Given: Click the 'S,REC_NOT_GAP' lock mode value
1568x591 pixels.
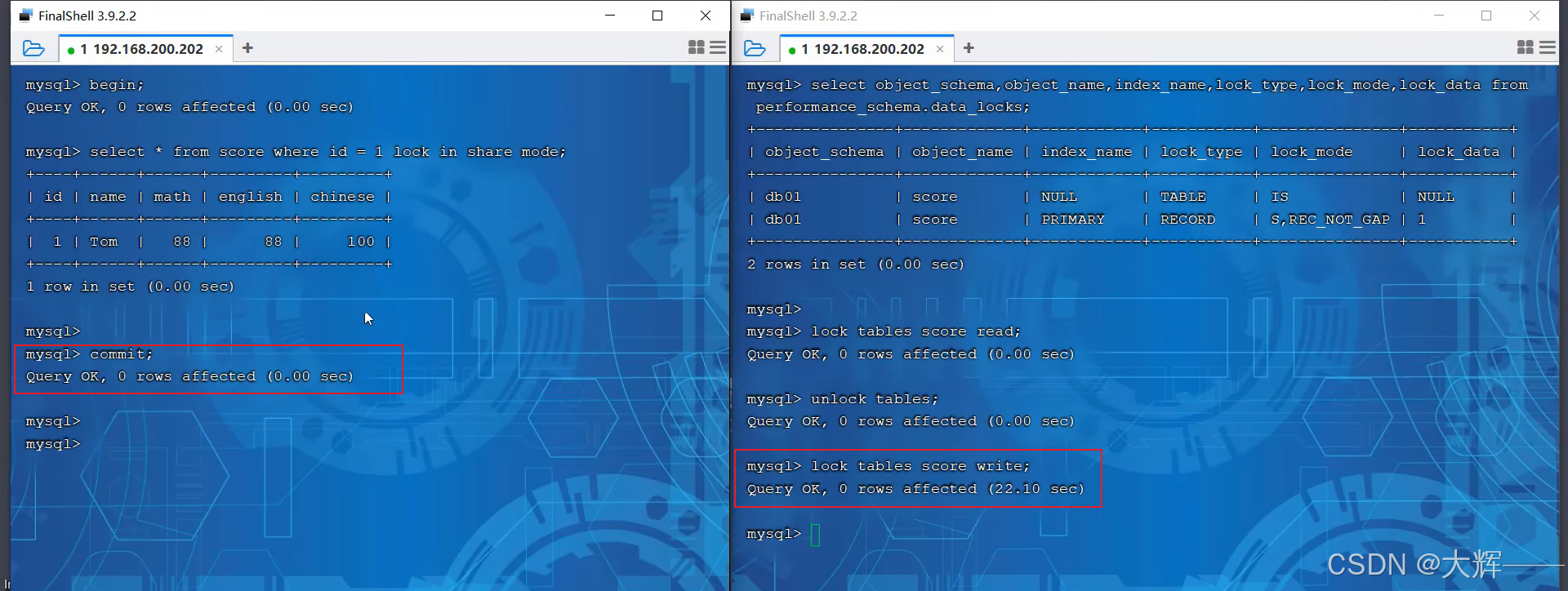Looking at the screenshot, I should pyautogui.click(x=1330, y=220).
